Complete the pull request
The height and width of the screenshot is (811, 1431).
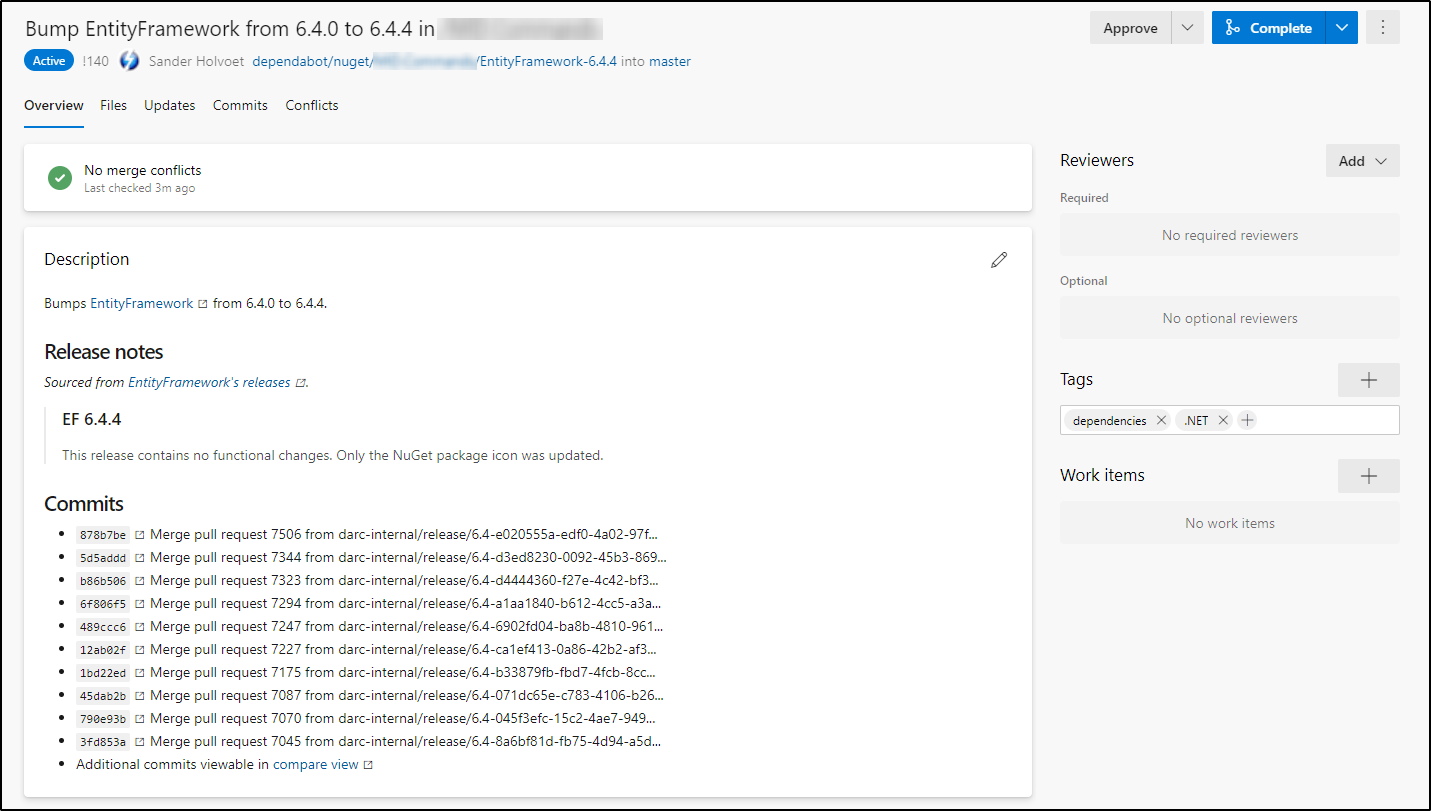point(1268,28)
